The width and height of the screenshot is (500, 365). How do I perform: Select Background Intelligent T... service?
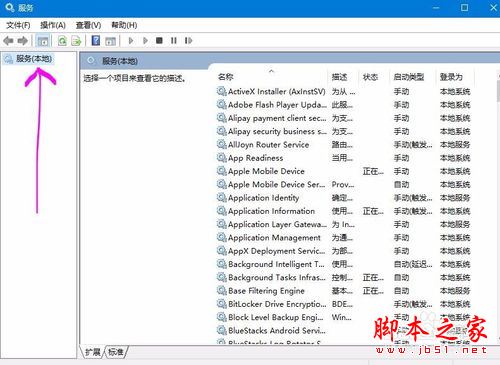click(276, 264)
